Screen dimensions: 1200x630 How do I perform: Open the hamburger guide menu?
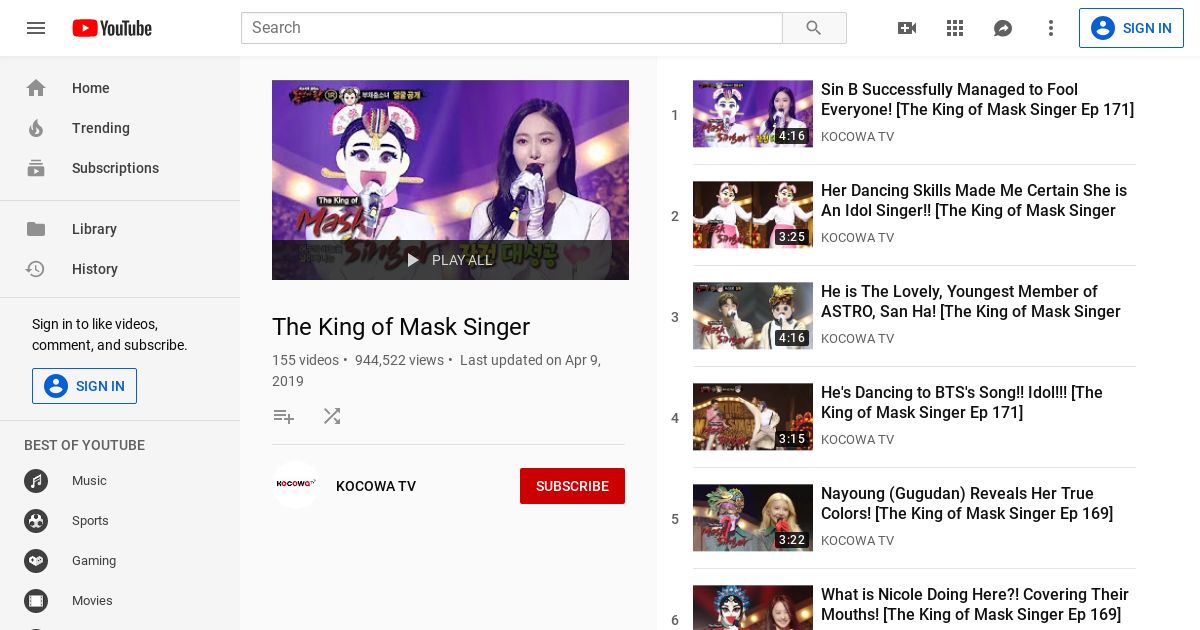36,28
